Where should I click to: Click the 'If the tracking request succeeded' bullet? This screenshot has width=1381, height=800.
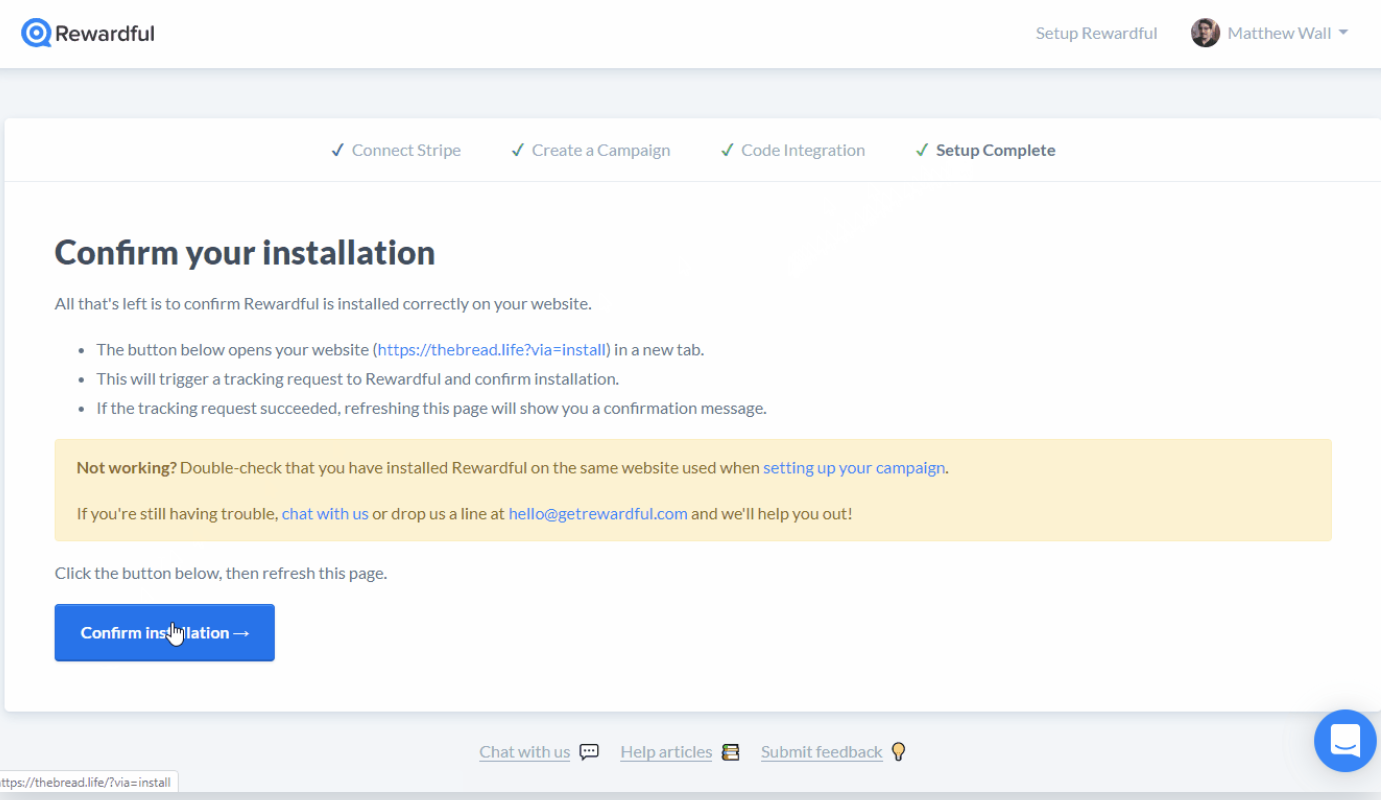(x=431, y=408)
